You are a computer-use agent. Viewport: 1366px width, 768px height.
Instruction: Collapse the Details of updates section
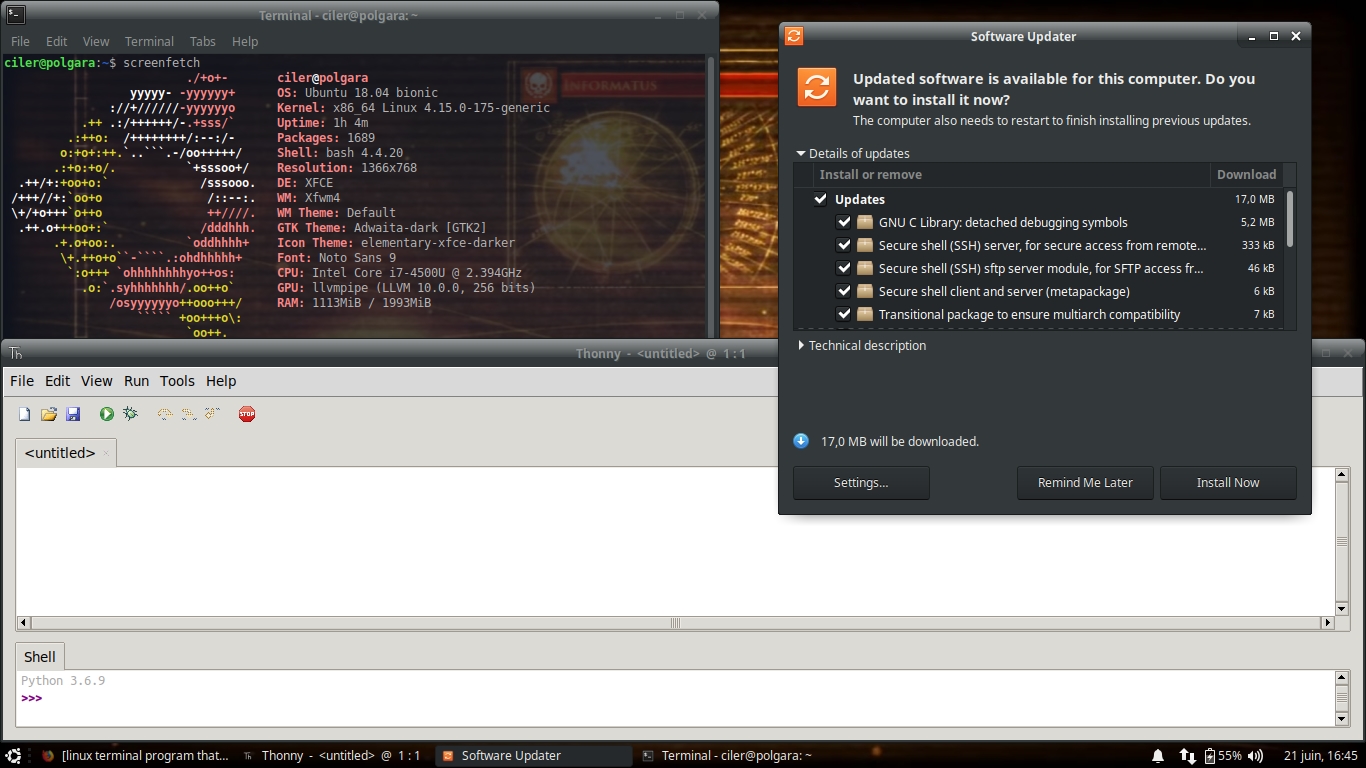(853, 153)
